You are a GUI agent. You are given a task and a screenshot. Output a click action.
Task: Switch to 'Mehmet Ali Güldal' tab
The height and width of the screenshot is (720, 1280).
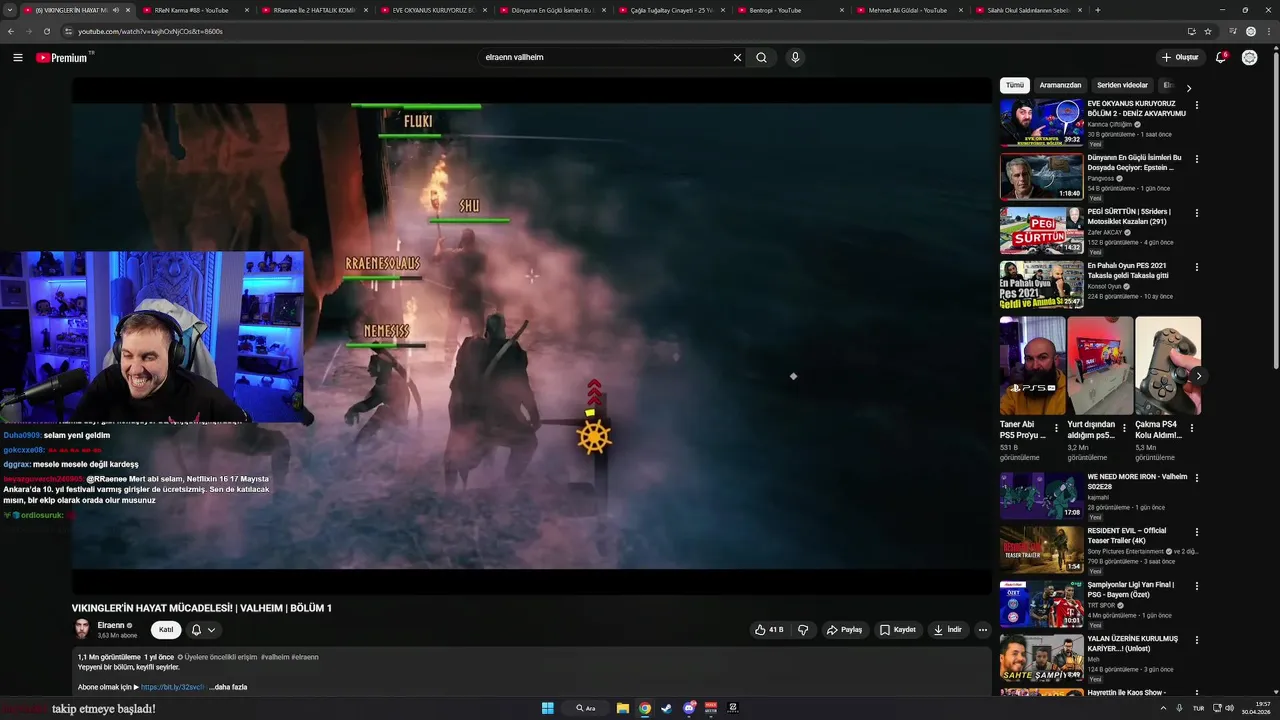tap(908, 10)
